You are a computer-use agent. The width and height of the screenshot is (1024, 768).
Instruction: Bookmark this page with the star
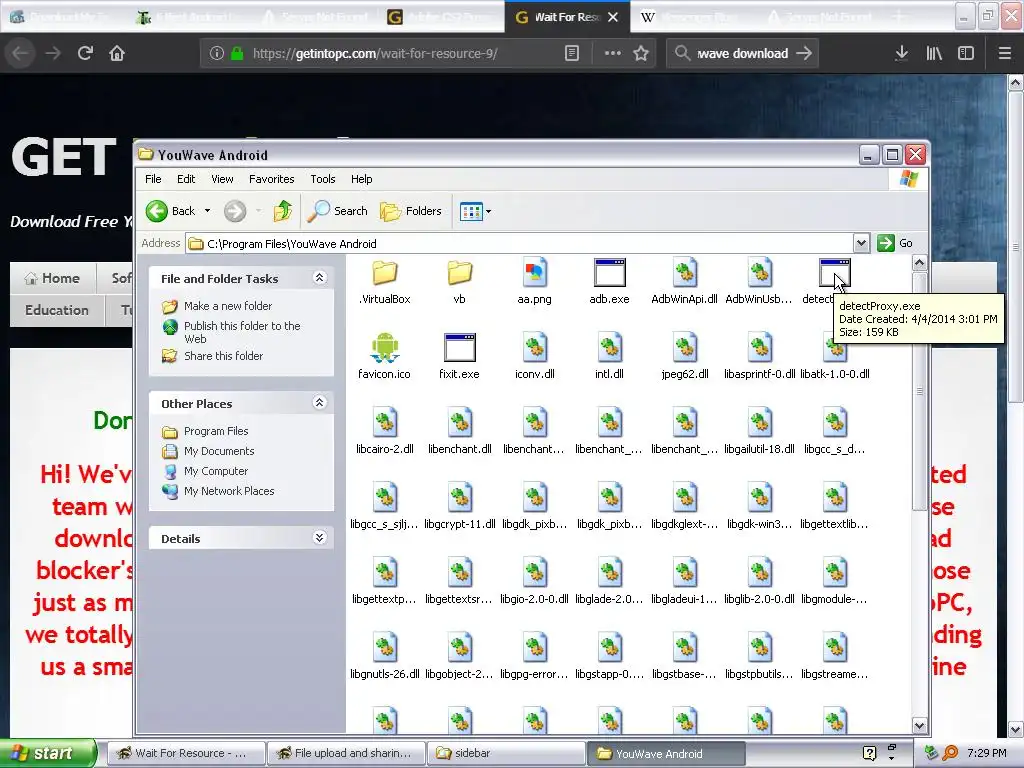(641, 53)
